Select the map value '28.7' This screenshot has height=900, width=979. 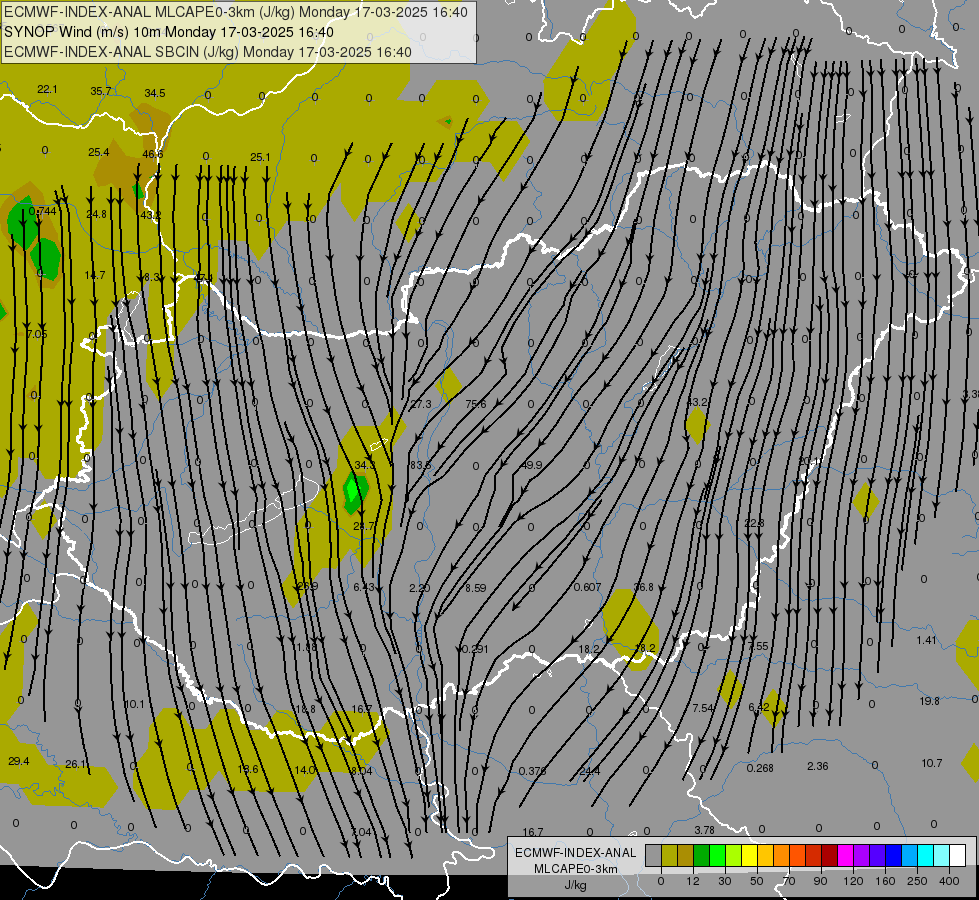click(364, 527)
